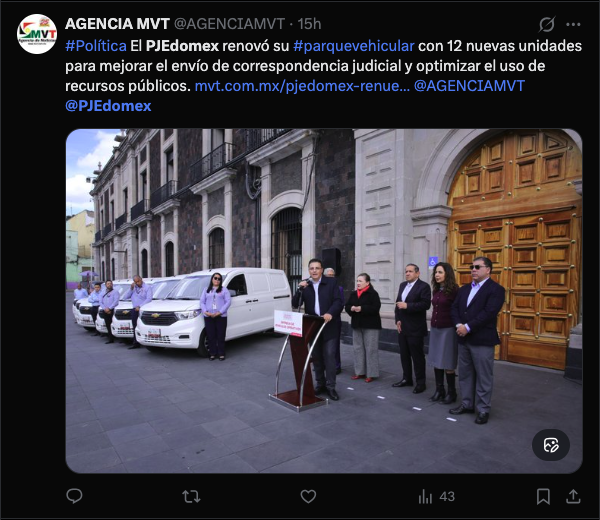View post analytics showing 43 views

coord(437,497)
